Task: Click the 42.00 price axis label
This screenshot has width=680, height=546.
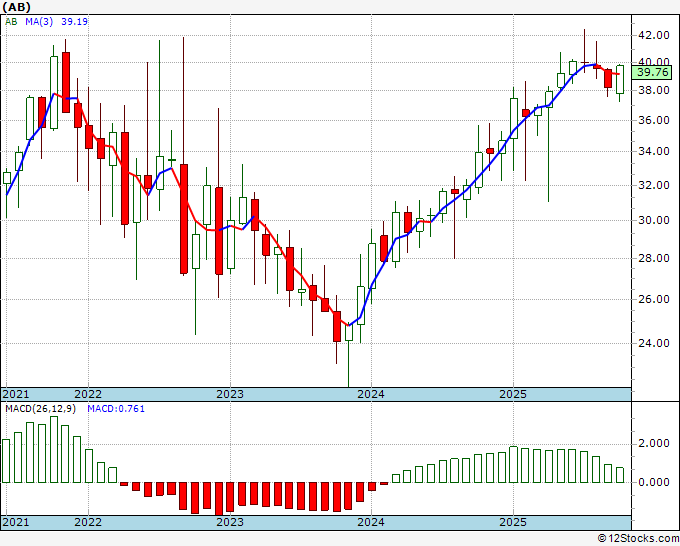Action: [653, 35]
